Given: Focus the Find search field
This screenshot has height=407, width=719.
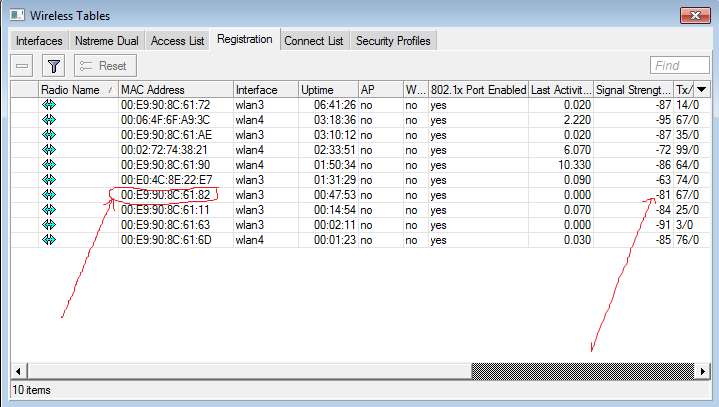Looking at the screenshot, I should tap(680, 65).
